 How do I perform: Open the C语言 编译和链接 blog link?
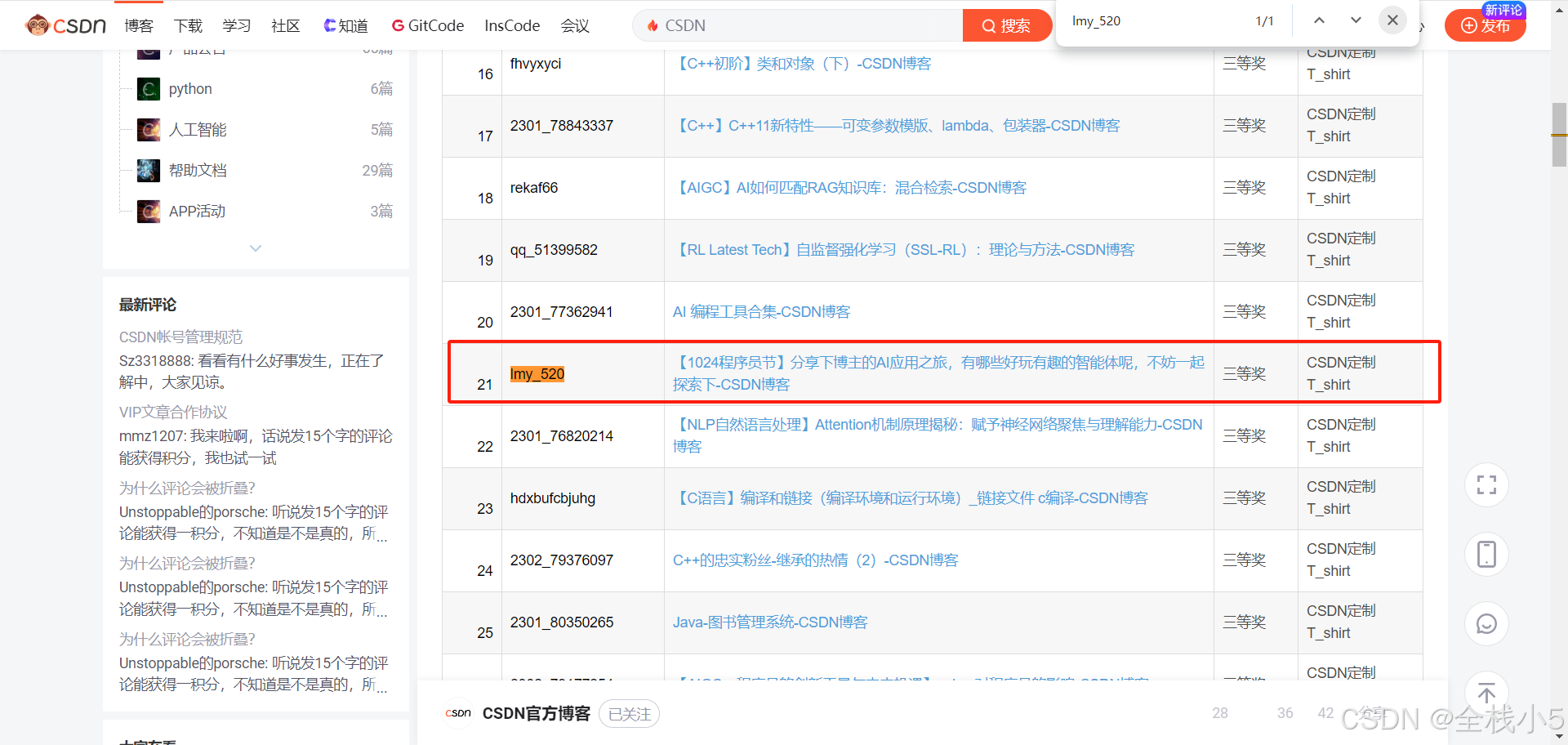click(911, 498)
